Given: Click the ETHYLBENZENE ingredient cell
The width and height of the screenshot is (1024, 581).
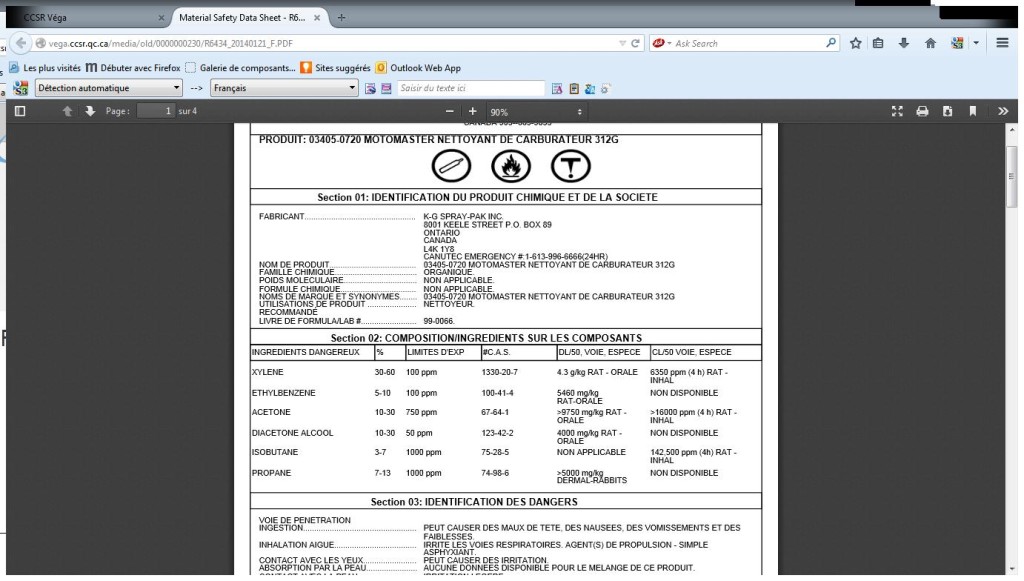Looking at the screenshot, I should (283, 393).
